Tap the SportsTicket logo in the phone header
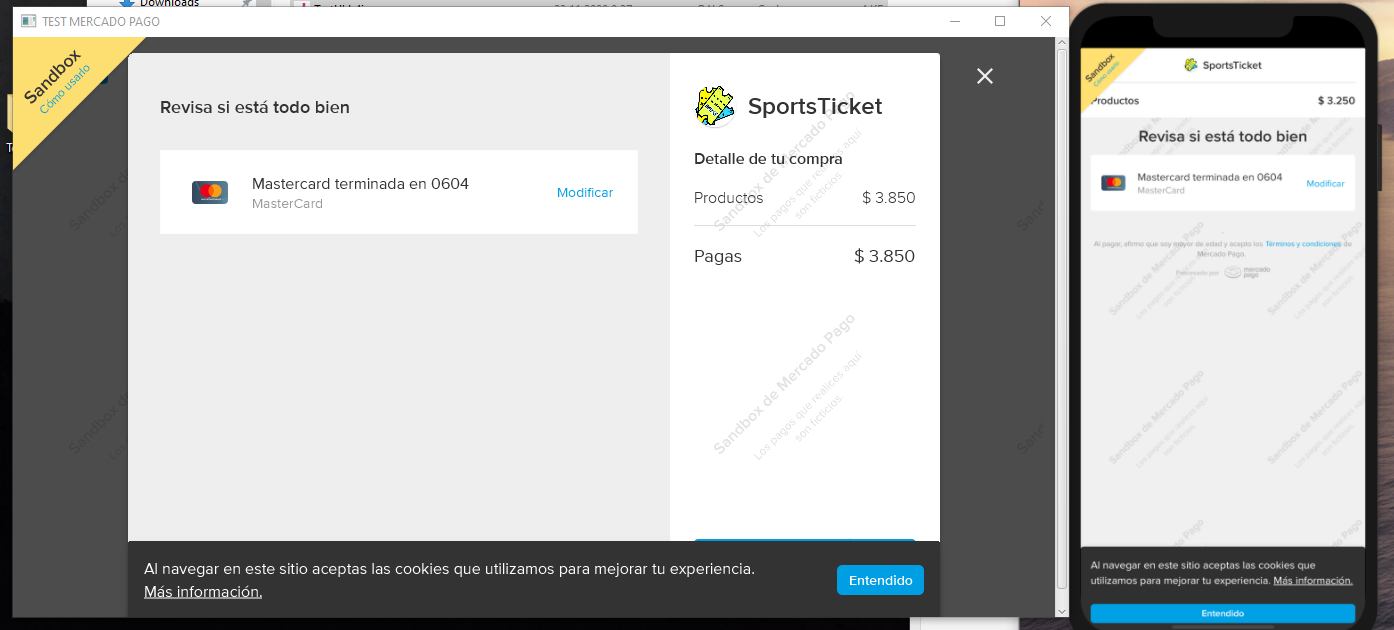 [x=1190, y=65]
